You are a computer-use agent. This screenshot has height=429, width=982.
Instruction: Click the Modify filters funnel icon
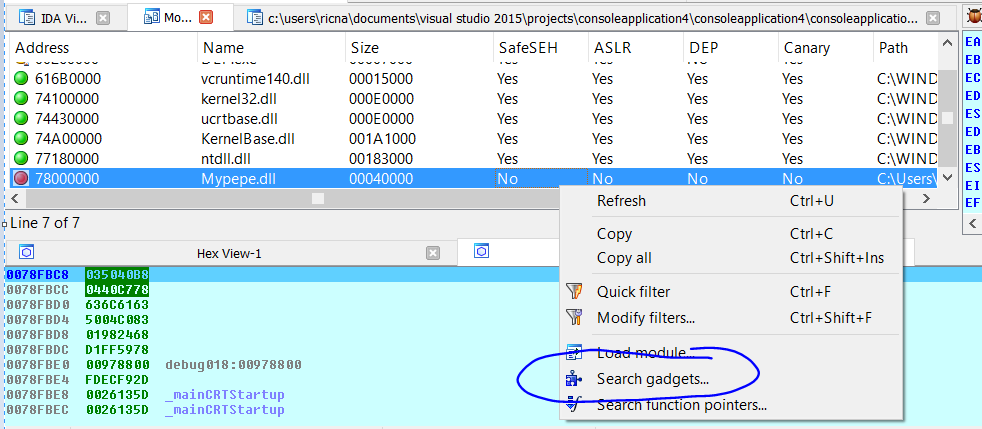point(574,318)
